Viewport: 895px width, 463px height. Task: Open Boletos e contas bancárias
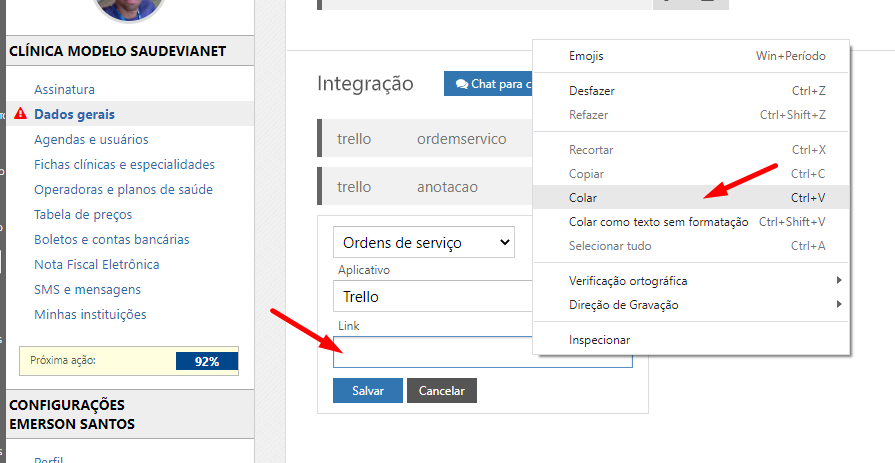pos(112,239)
